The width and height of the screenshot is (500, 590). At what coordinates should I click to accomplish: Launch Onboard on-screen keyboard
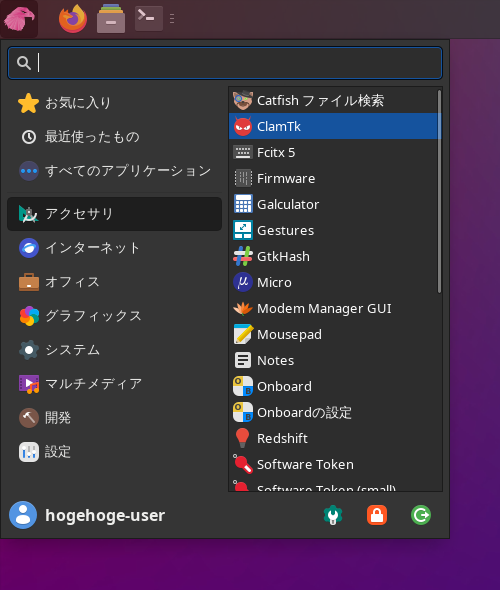click(x=333, y=386)
